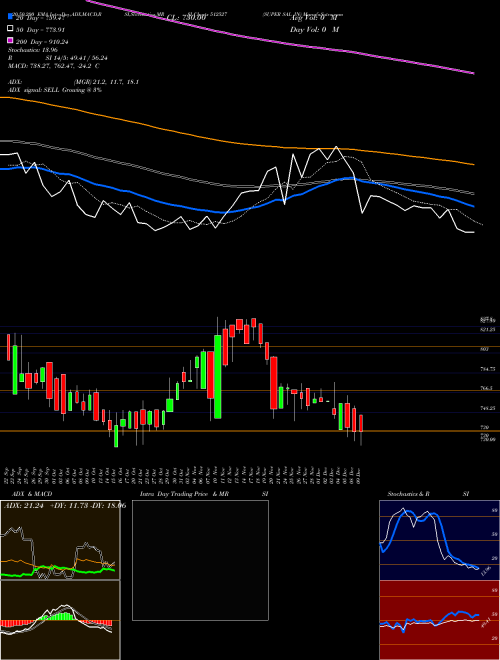Click the magenta 200 Day legend swatch
This screenshot has width=500, height=660.
pos(10,41)
